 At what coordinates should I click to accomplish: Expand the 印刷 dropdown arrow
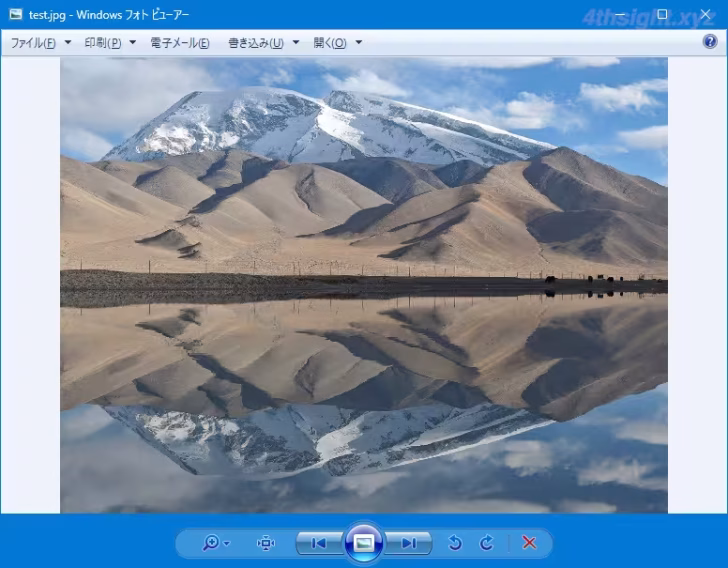click(133, 42)
